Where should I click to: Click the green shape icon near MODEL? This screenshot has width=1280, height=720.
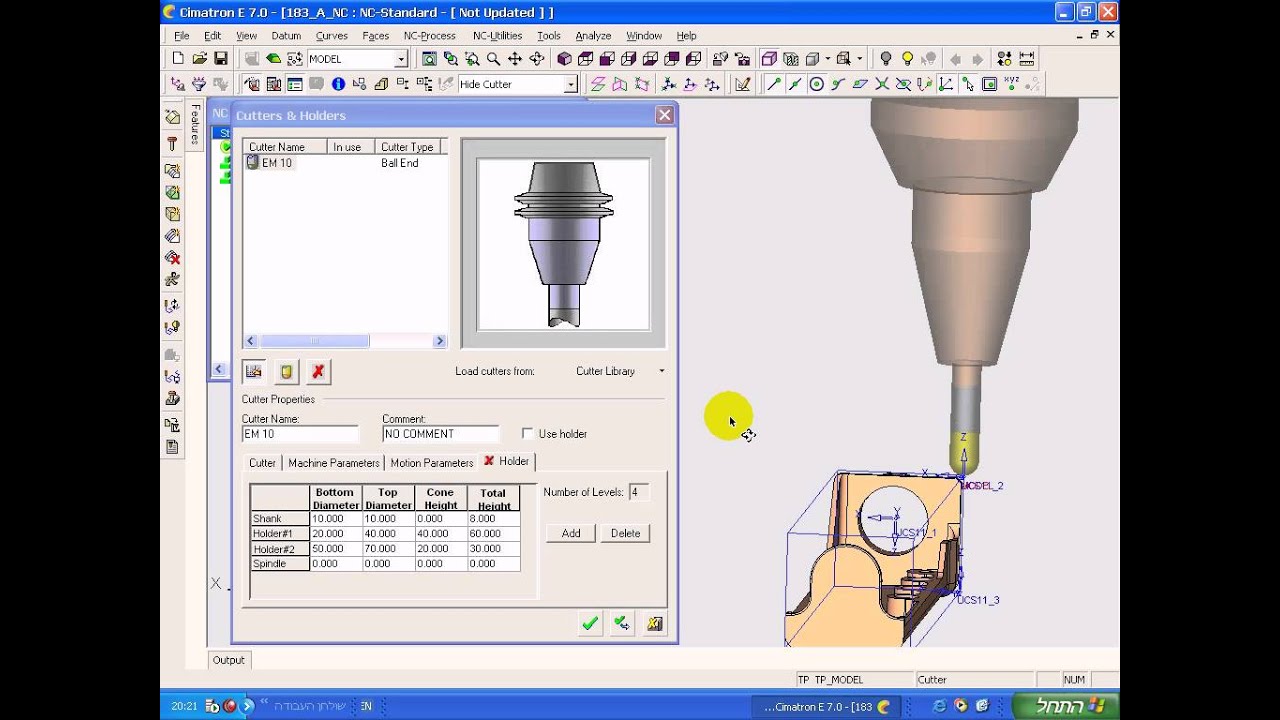coord(273,59)
